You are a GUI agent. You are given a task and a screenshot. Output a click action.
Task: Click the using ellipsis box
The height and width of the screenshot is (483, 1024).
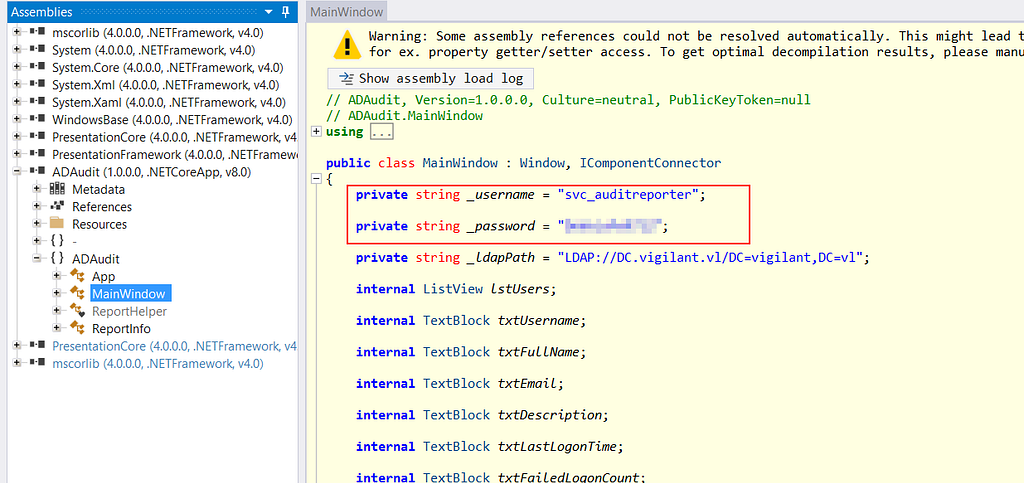click(381, 131)
